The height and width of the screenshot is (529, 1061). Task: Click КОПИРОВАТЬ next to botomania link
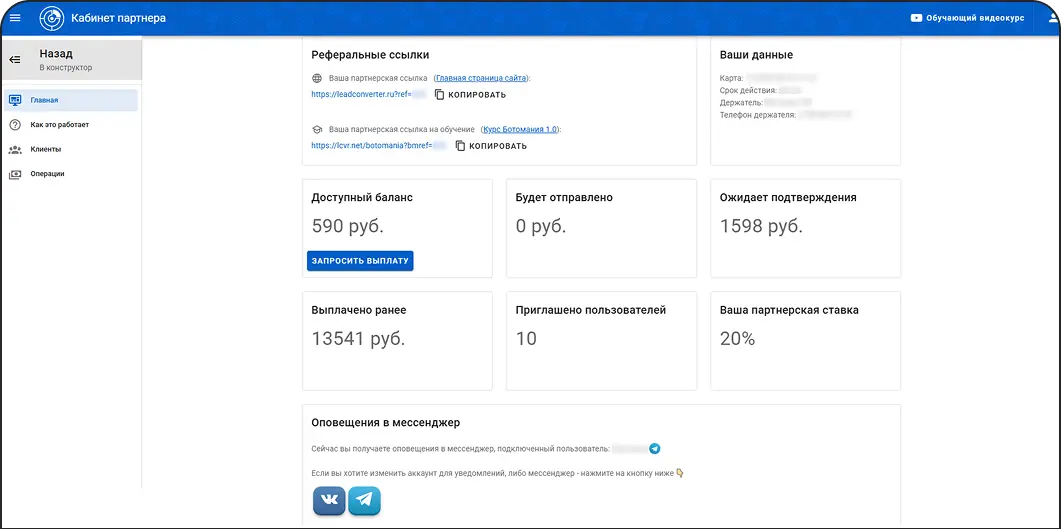(498, 145)
